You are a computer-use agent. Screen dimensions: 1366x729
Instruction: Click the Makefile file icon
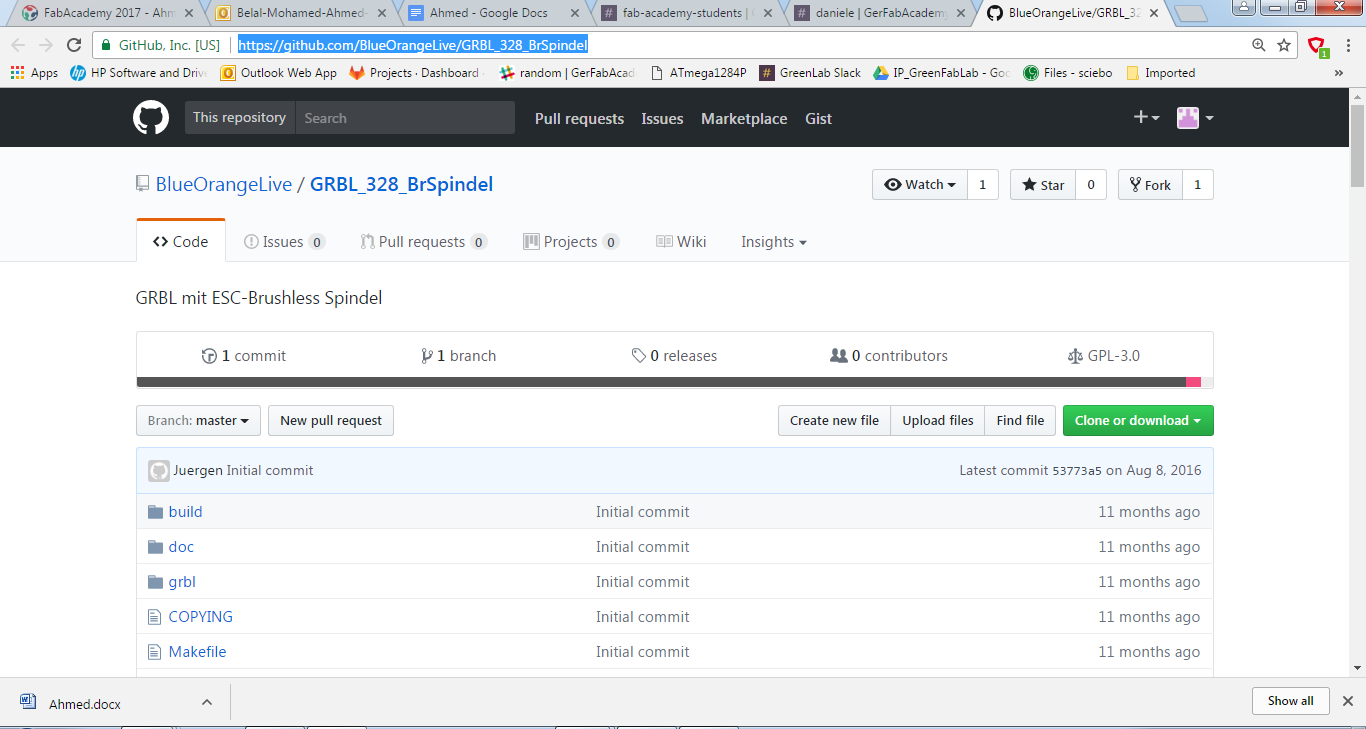click(154, 652)
